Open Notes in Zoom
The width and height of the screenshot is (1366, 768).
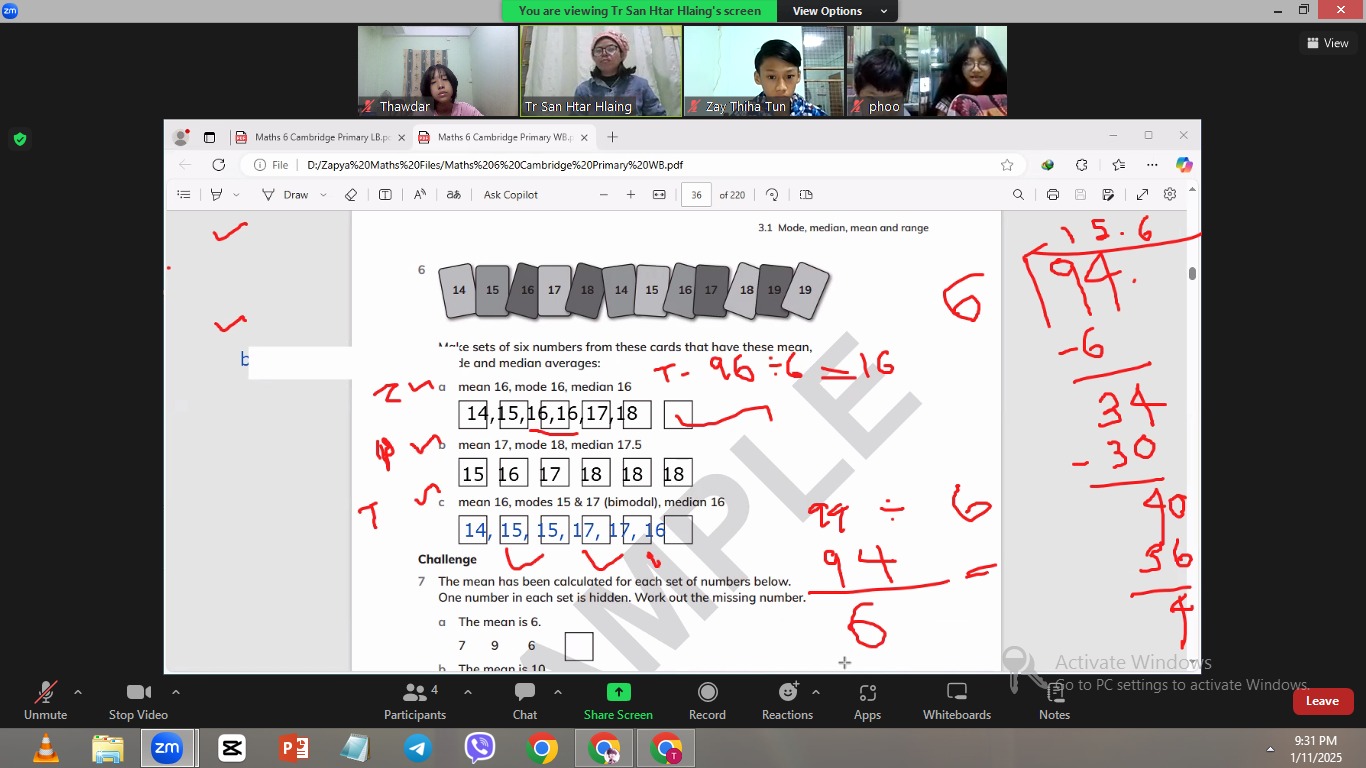(1054, 701)
